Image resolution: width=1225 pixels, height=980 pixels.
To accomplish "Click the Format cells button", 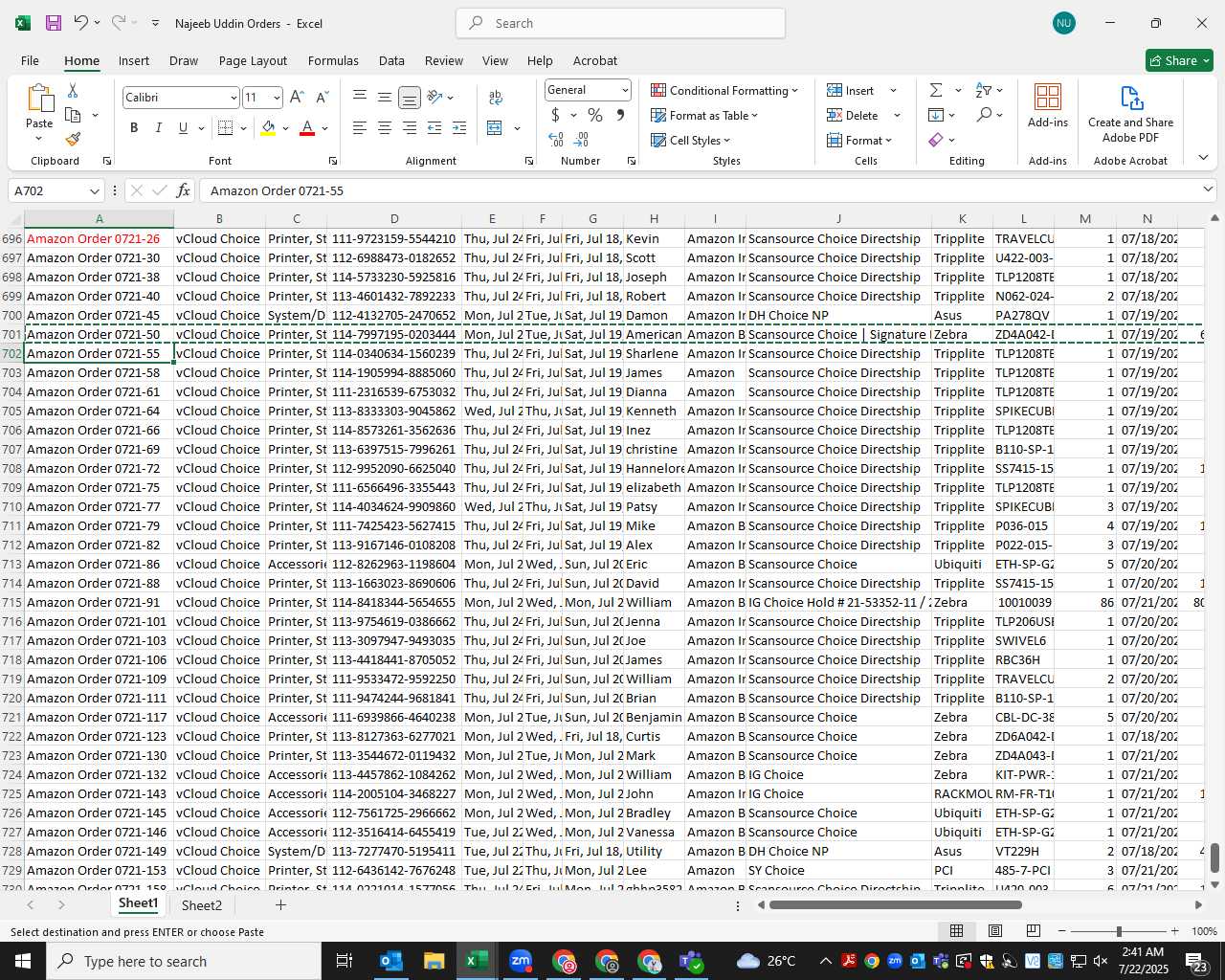I will coord(859,140).
